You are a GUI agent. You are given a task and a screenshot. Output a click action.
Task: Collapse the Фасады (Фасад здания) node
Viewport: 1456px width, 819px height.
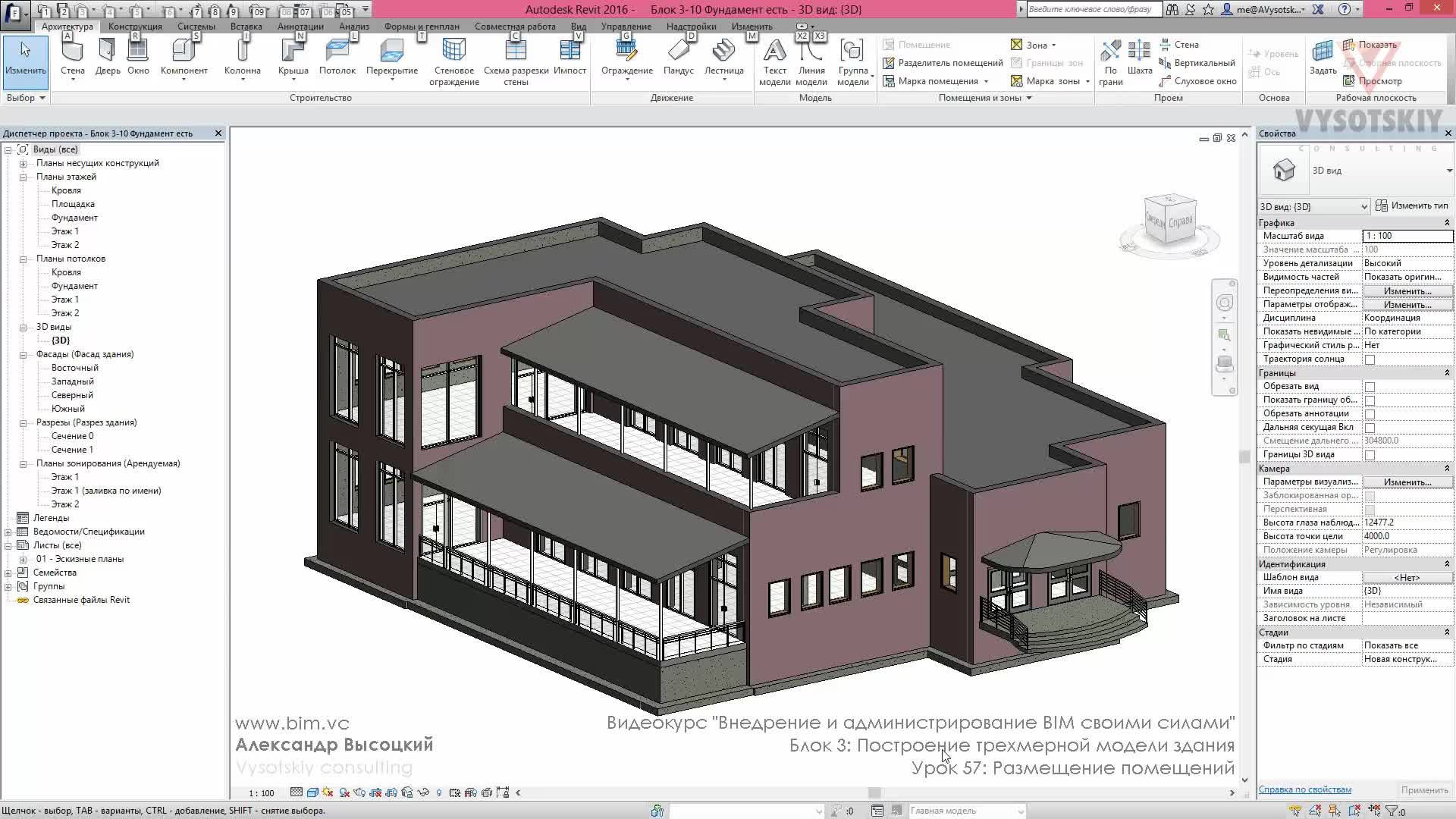(23, 355)
